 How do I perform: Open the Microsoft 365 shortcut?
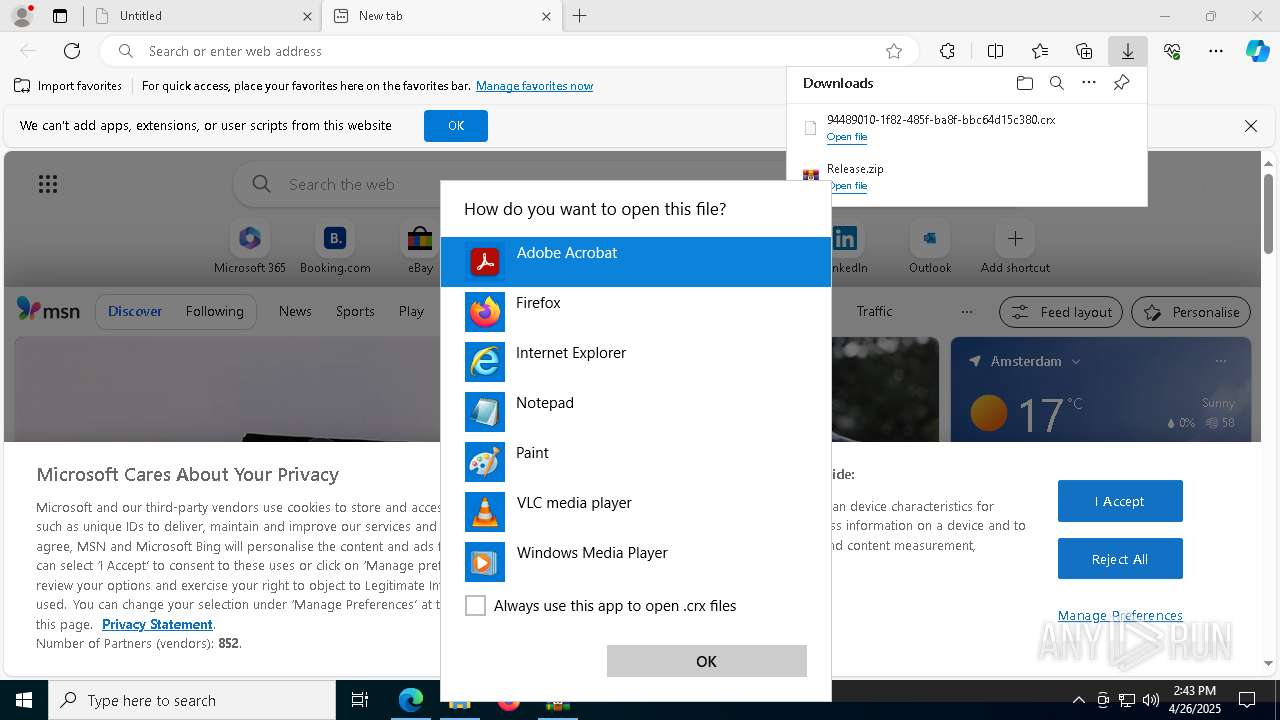250,247
